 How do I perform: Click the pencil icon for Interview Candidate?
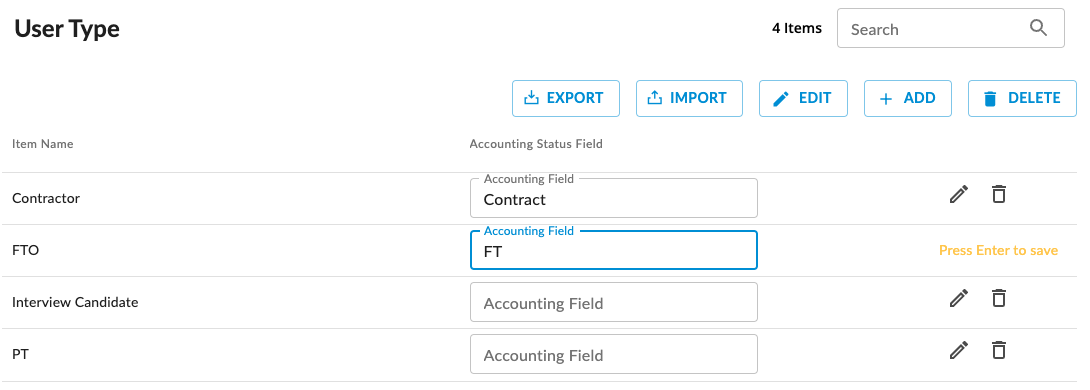pos(959,298)
